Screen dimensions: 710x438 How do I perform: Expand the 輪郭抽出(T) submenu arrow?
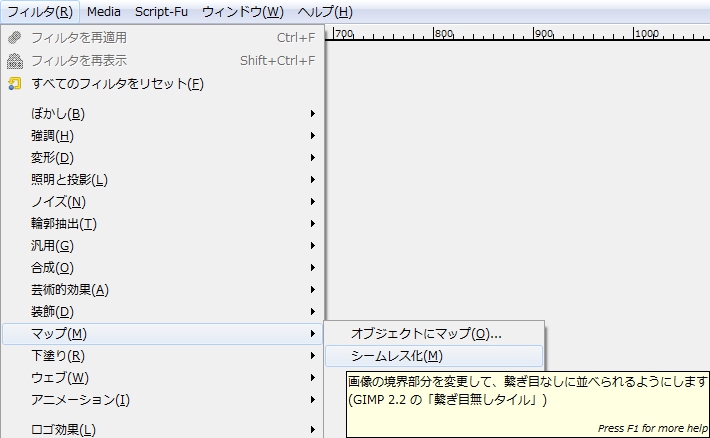(x=312, y=224)
